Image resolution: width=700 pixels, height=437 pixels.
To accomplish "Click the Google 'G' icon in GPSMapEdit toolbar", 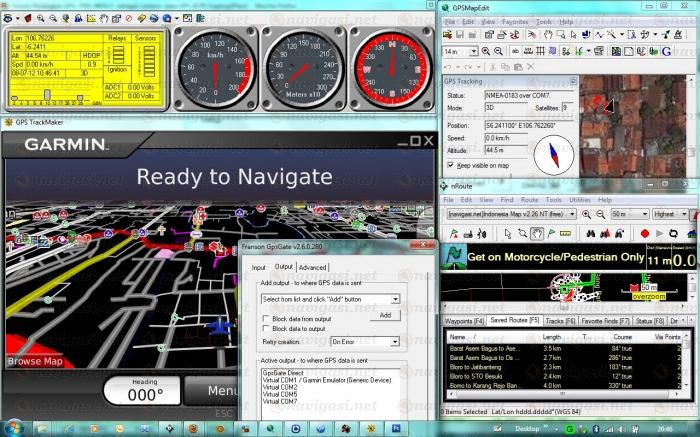I will point(667,50).
